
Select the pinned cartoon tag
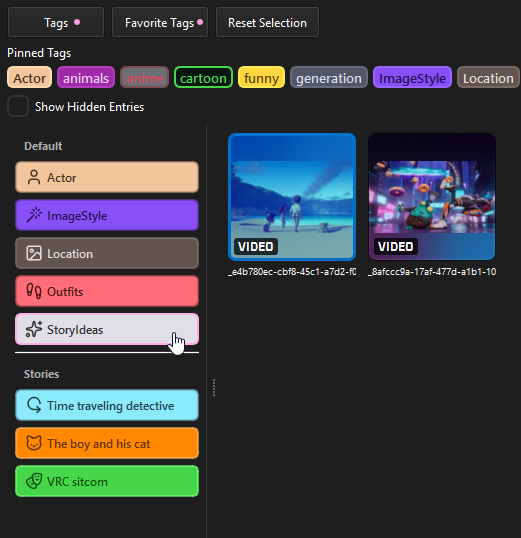point(204,78)
